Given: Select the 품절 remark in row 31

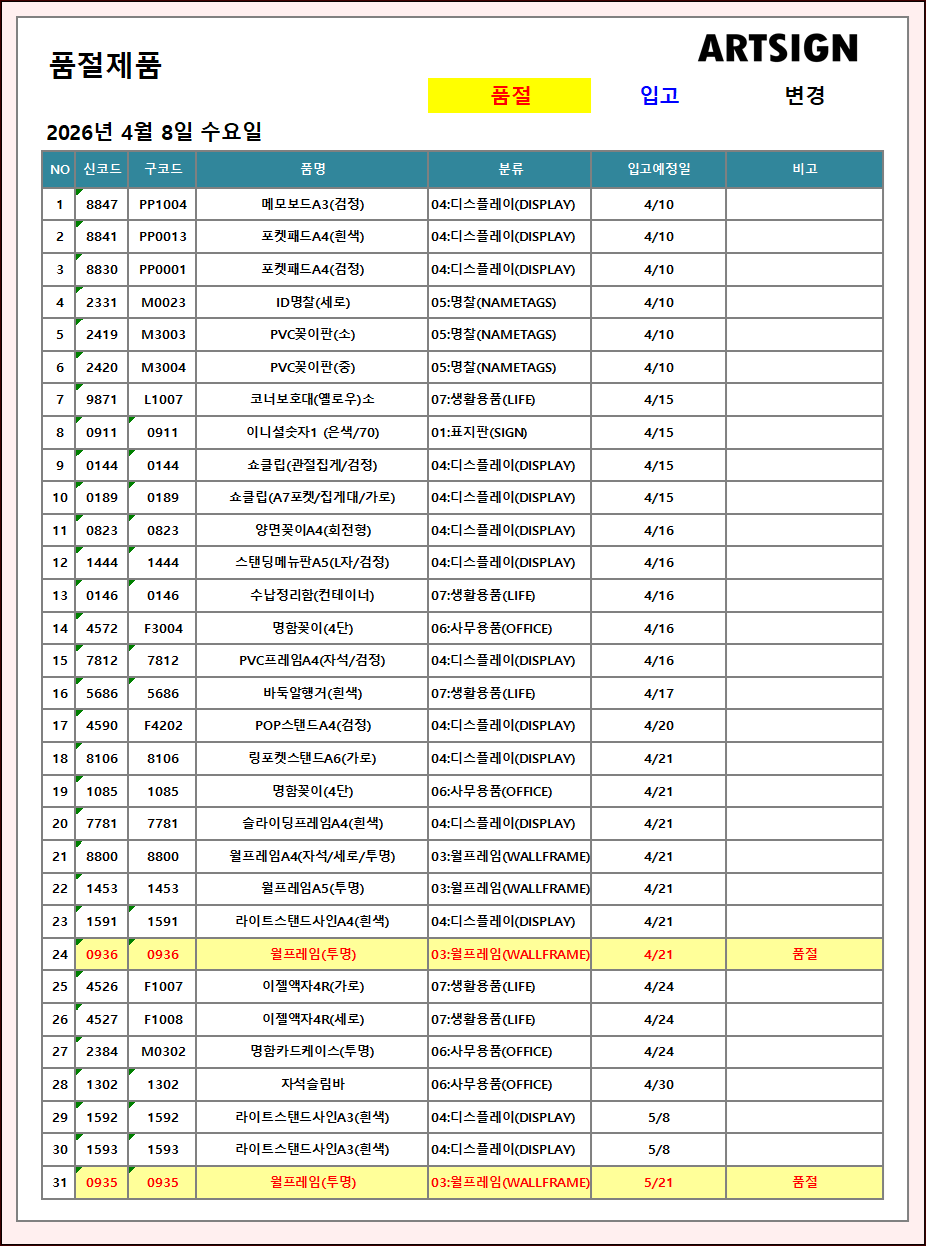Looking at the screenshot, I should (804, 1182).
